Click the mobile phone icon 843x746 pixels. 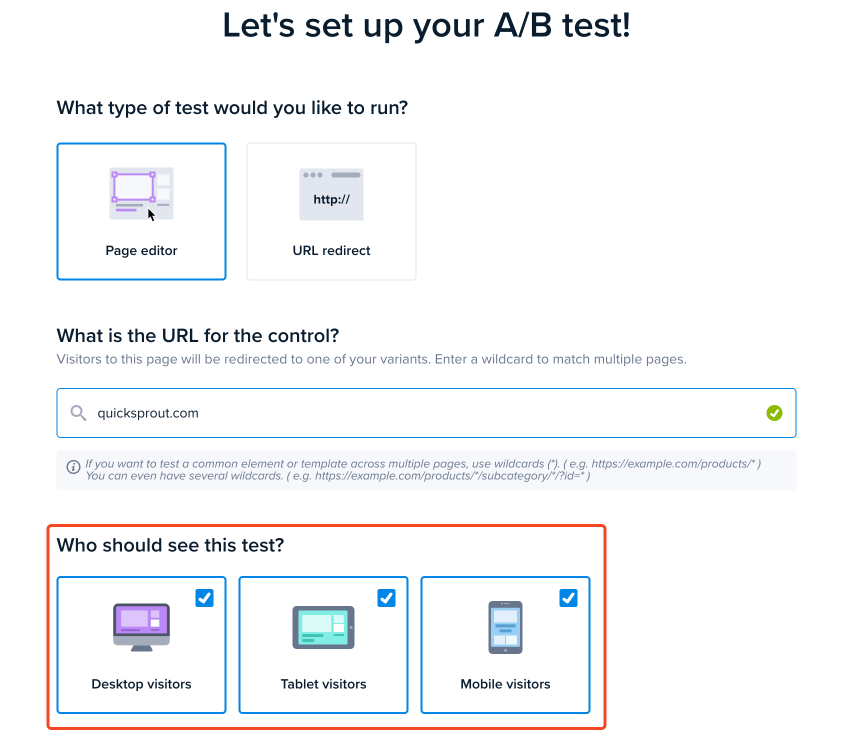pyautogui.click(x=505, y=627)
